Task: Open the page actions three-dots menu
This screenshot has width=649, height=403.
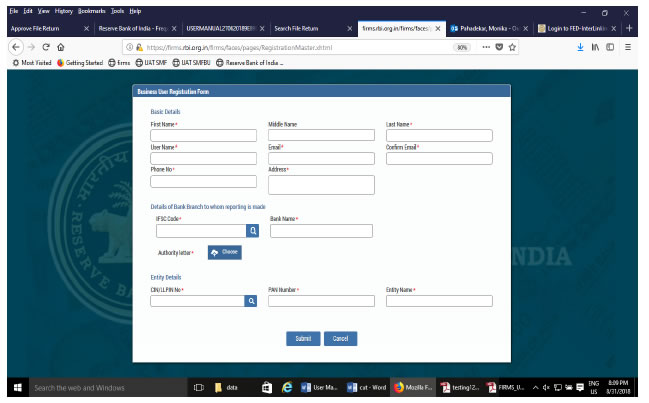Action: 486,47
